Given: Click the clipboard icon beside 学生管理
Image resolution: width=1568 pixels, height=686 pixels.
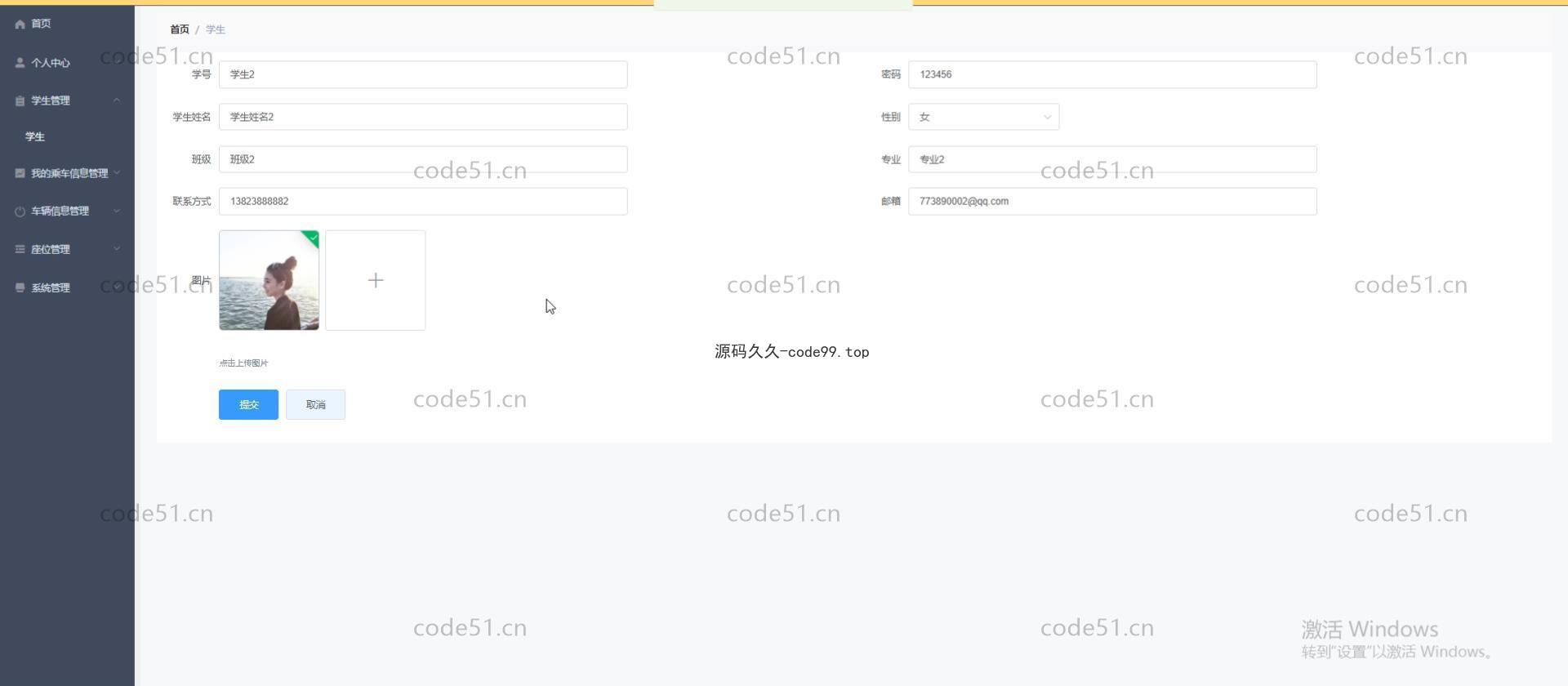Looking at the screenshot, I should (20, 100).
